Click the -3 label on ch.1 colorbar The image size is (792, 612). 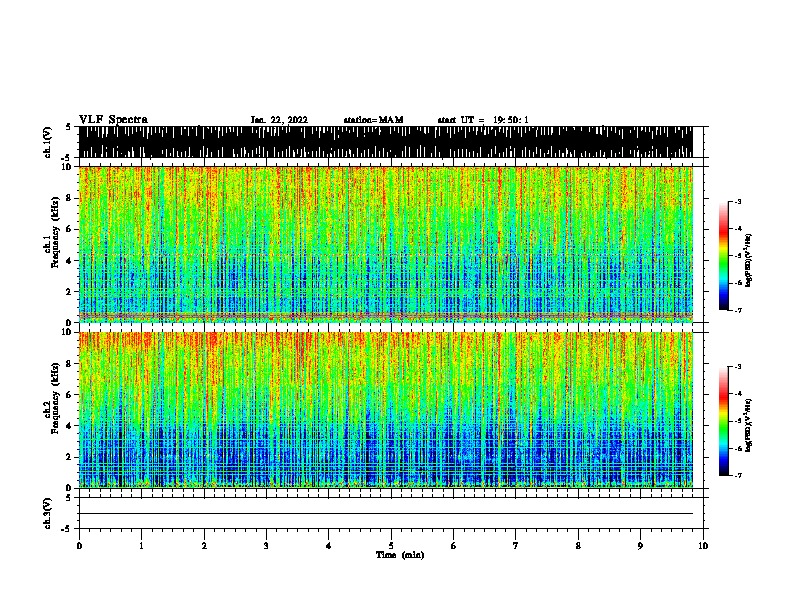pyautogui.click(x=737, y=202)
